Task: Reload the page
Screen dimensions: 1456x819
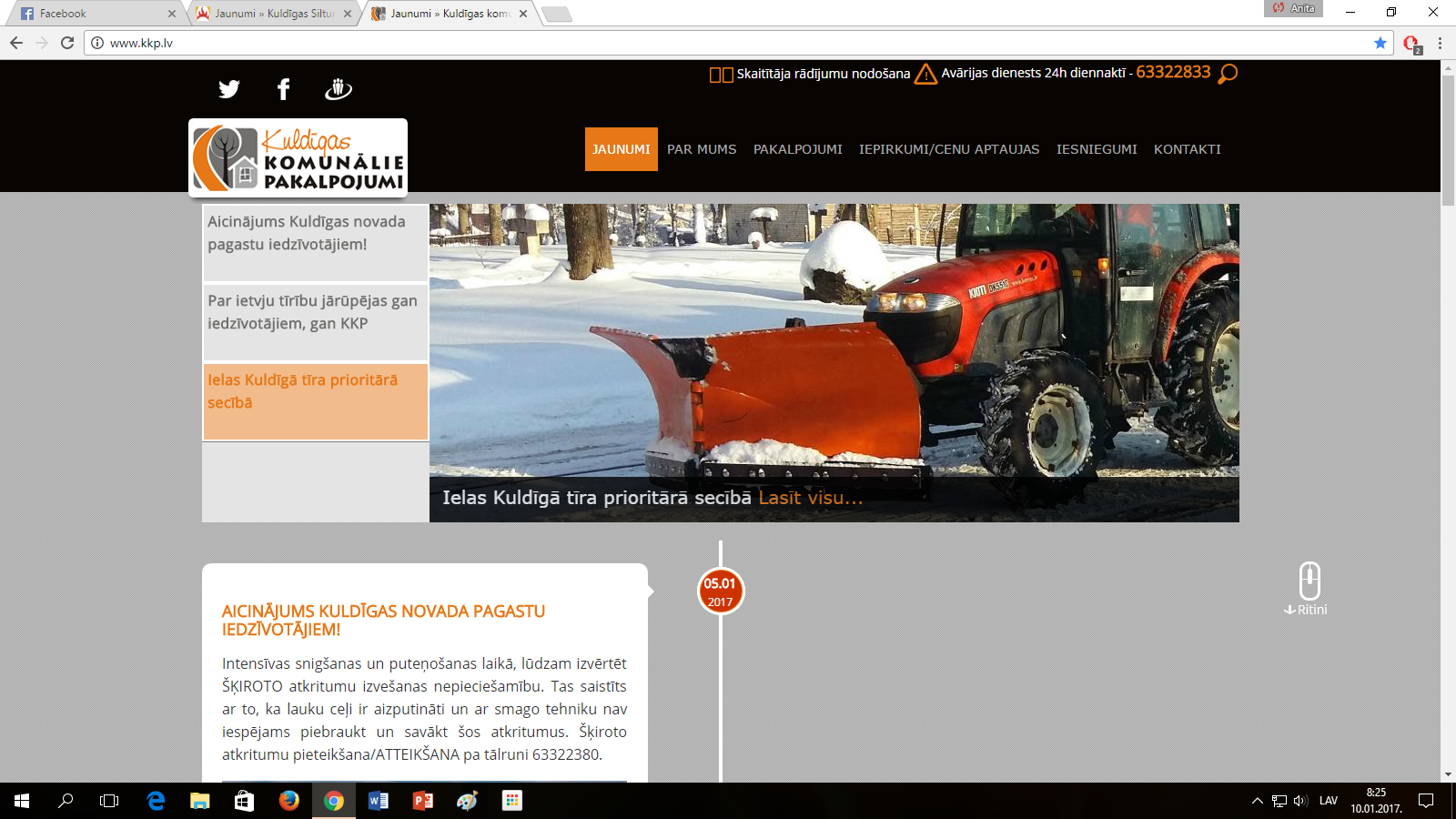Action: point(67,43)
